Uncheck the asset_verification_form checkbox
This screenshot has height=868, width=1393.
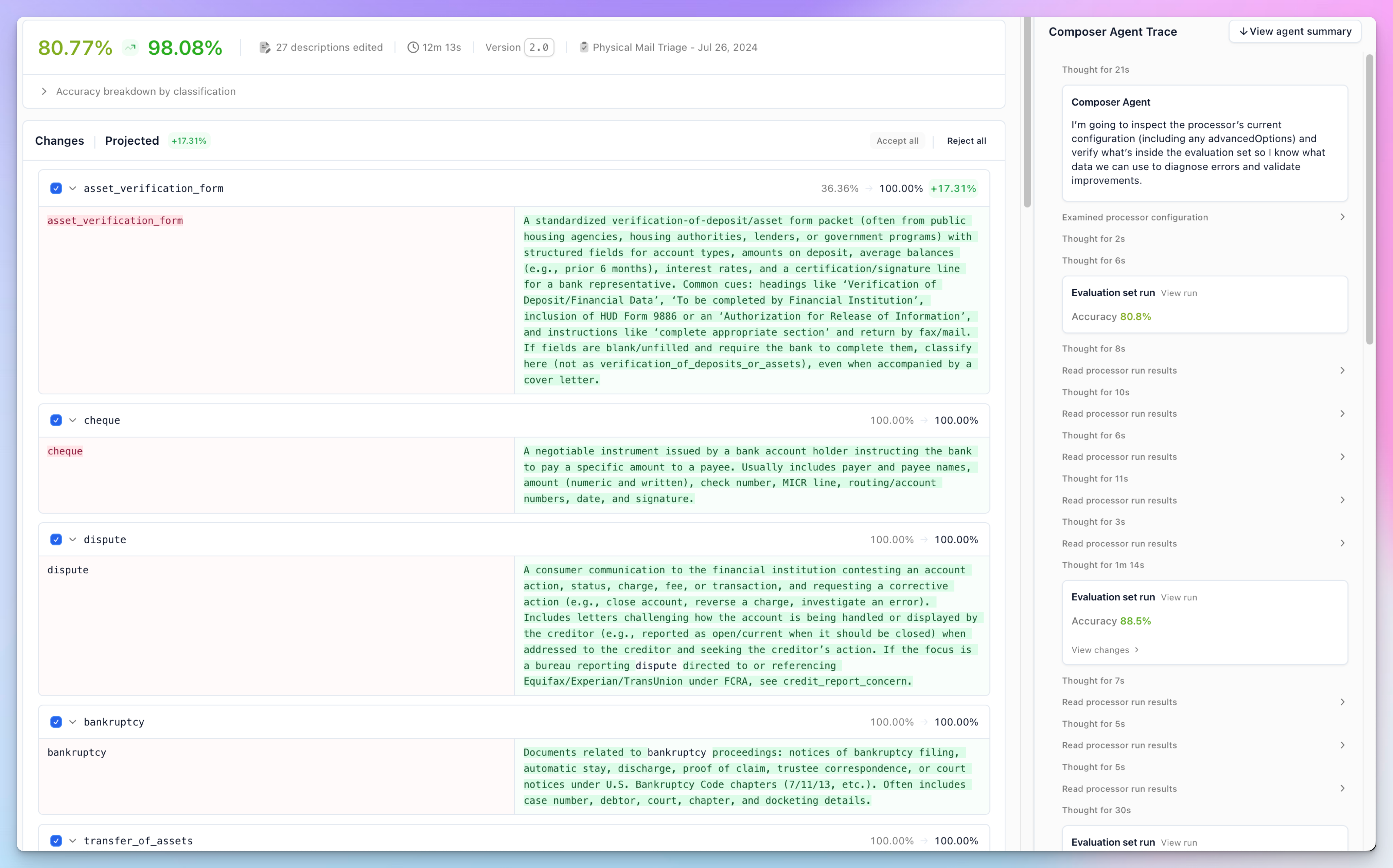pos(56,188)
